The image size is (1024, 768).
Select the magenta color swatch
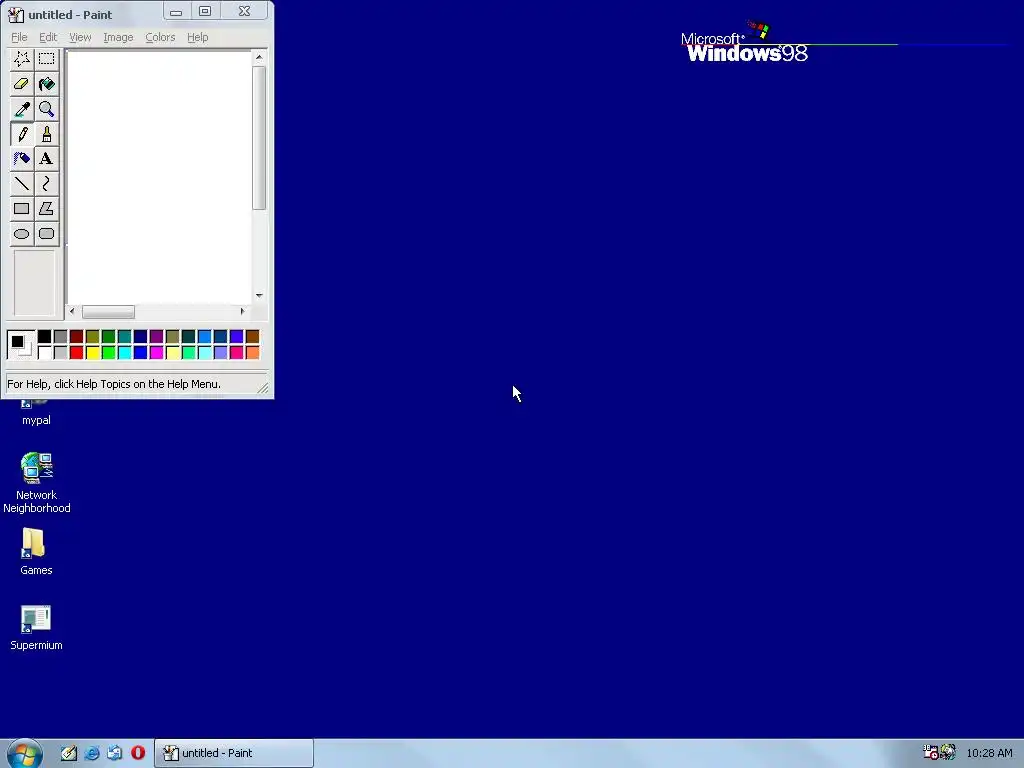(157, 353)
